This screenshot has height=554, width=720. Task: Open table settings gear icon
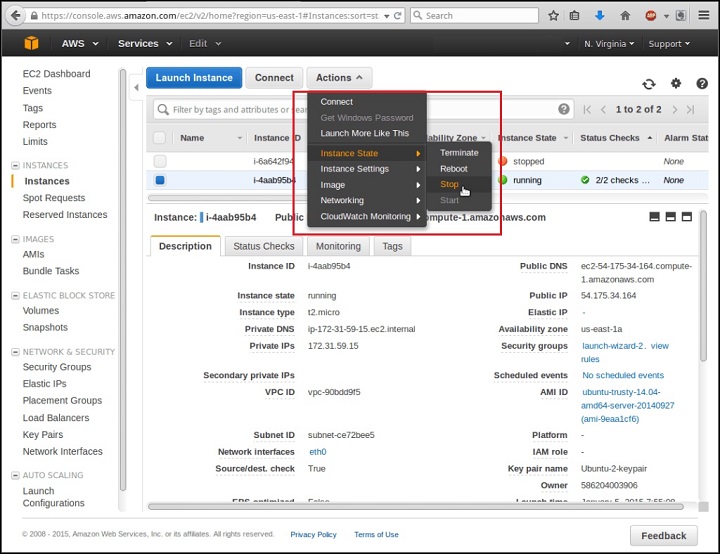(676, 84)
